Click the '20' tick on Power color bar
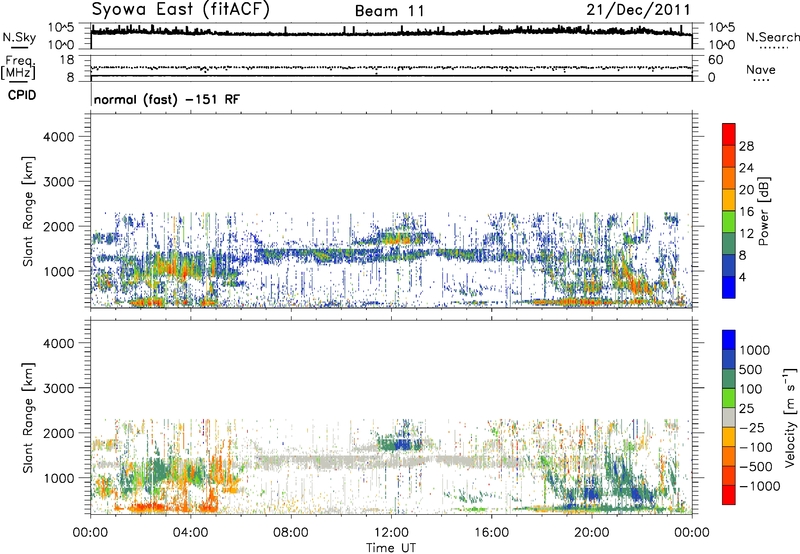800x554 pixels. [x=746, y=190]
